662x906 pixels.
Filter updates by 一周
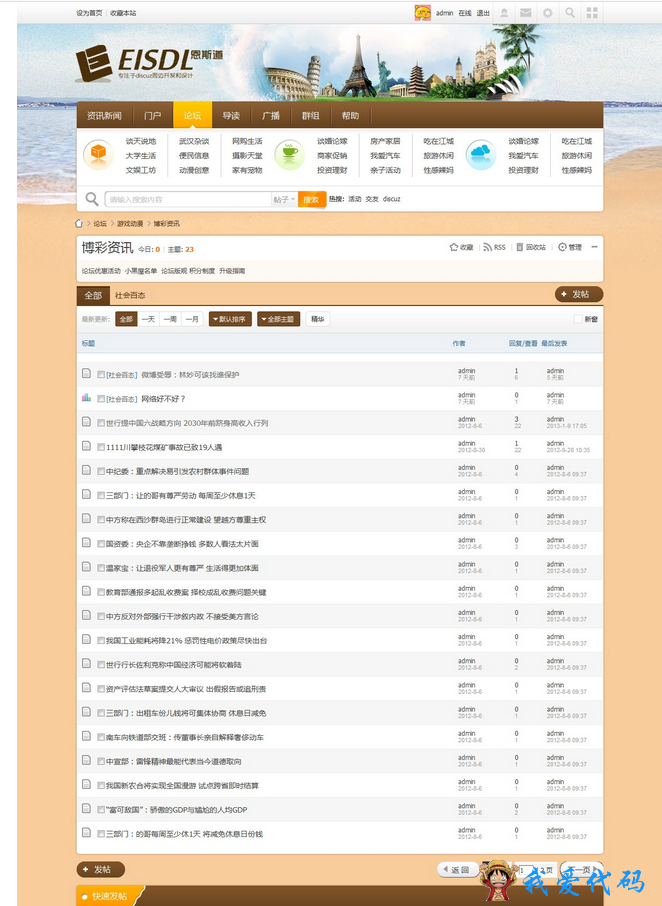click(x=170, y=319)
